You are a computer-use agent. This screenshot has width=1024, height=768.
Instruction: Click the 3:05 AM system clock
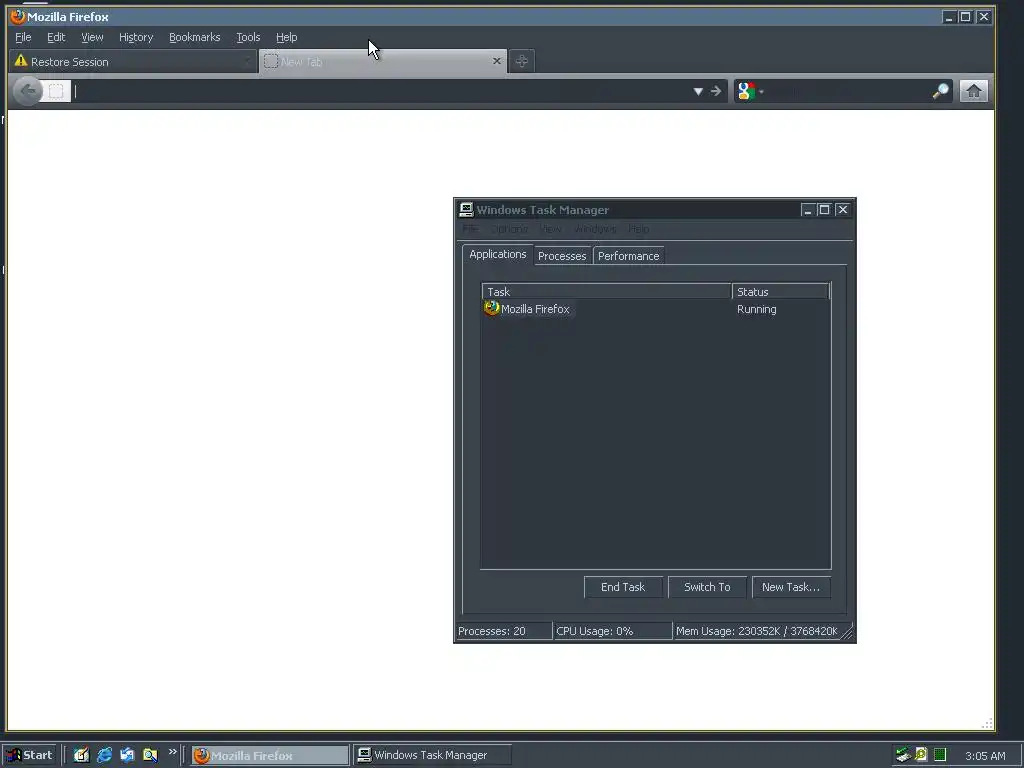pyautogui.click(x=985, y=756)
